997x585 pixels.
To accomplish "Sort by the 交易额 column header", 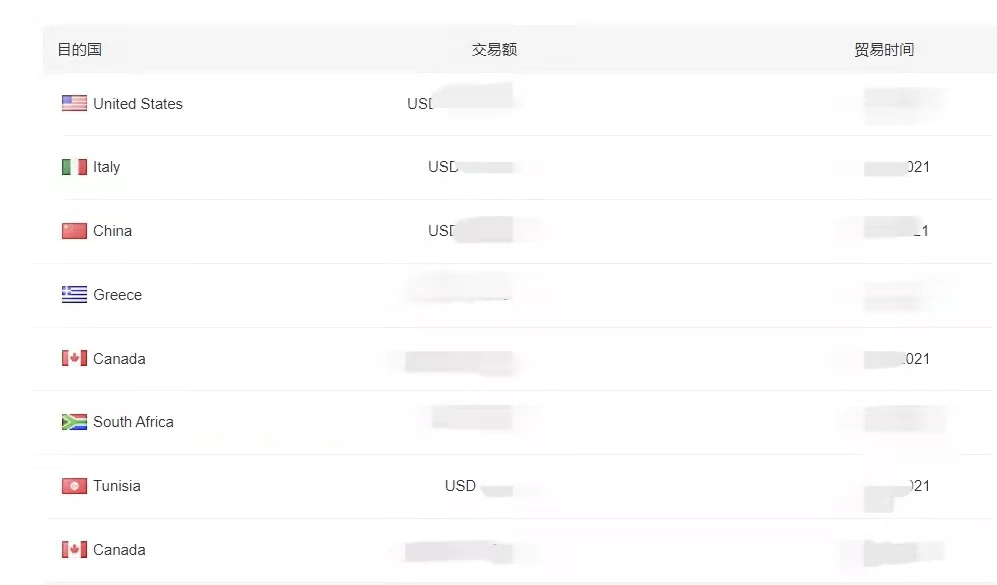I will coord(494,49).
